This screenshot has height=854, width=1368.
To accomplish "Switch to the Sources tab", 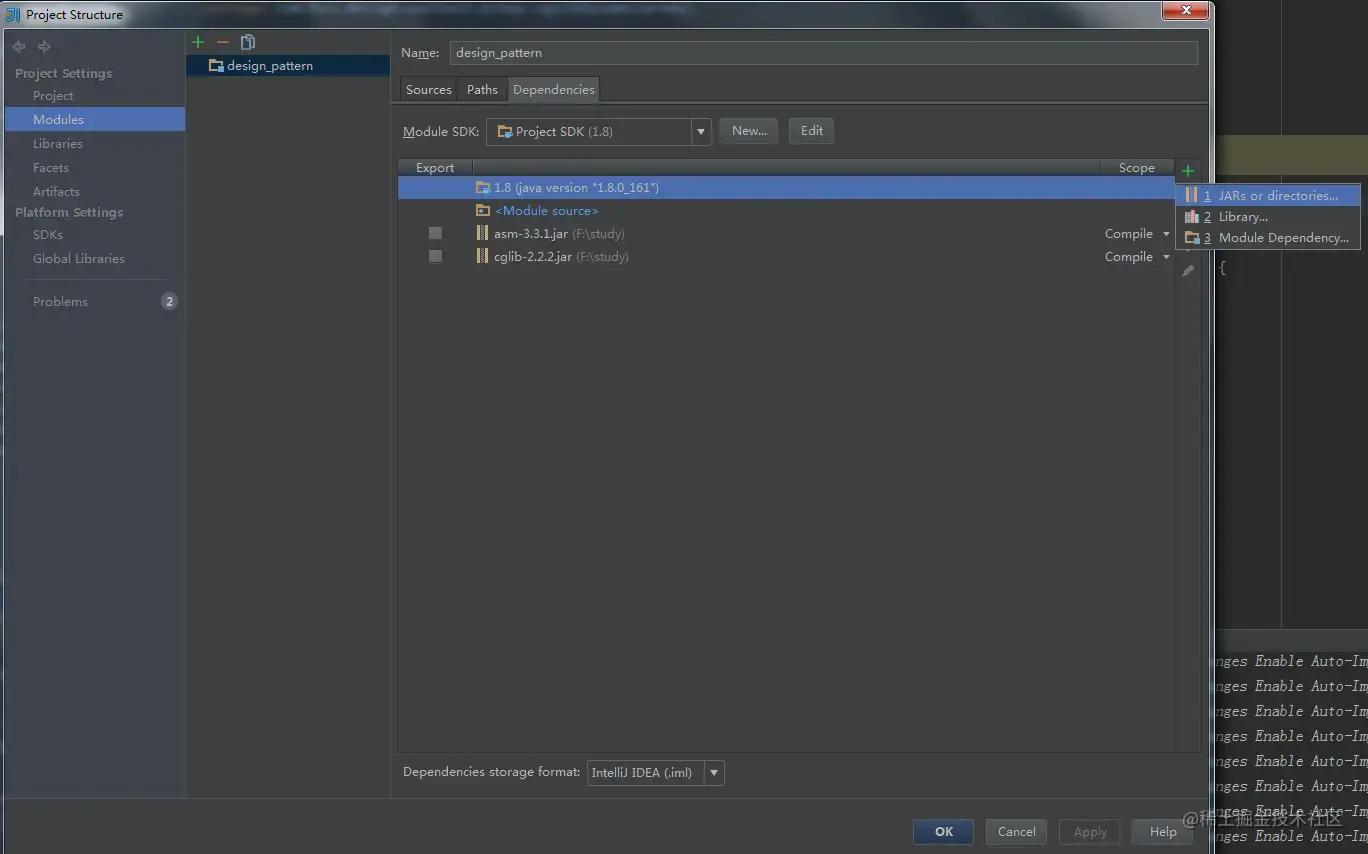I will click(x=428, y=89).
